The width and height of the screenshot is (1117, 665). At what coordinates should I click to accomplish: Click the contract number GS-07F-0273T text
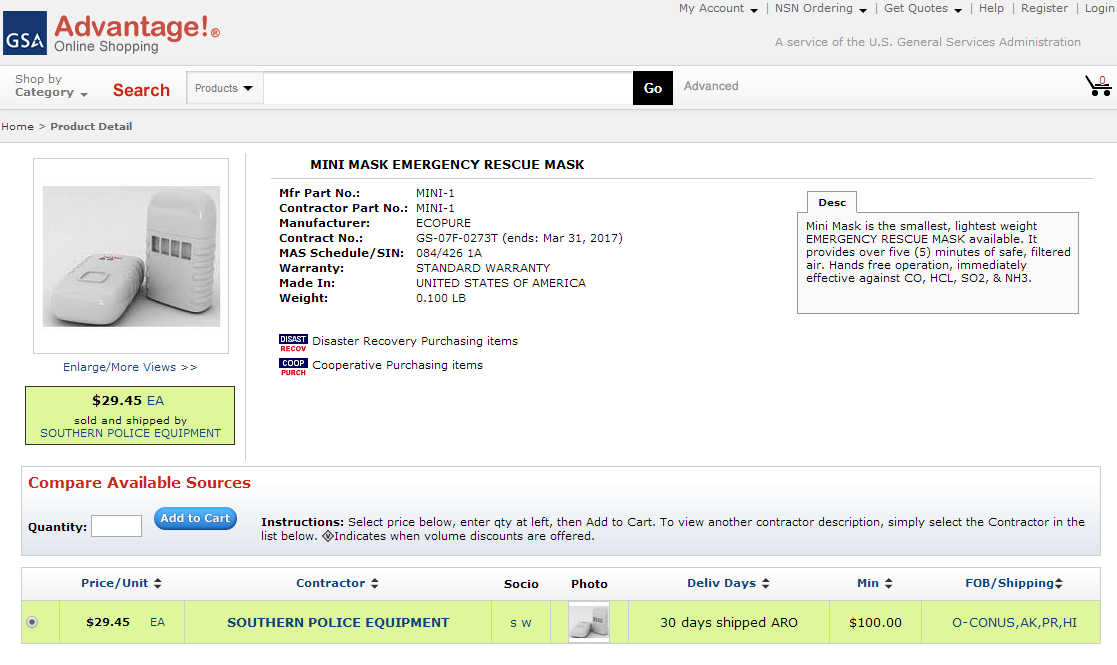[457, 238]
